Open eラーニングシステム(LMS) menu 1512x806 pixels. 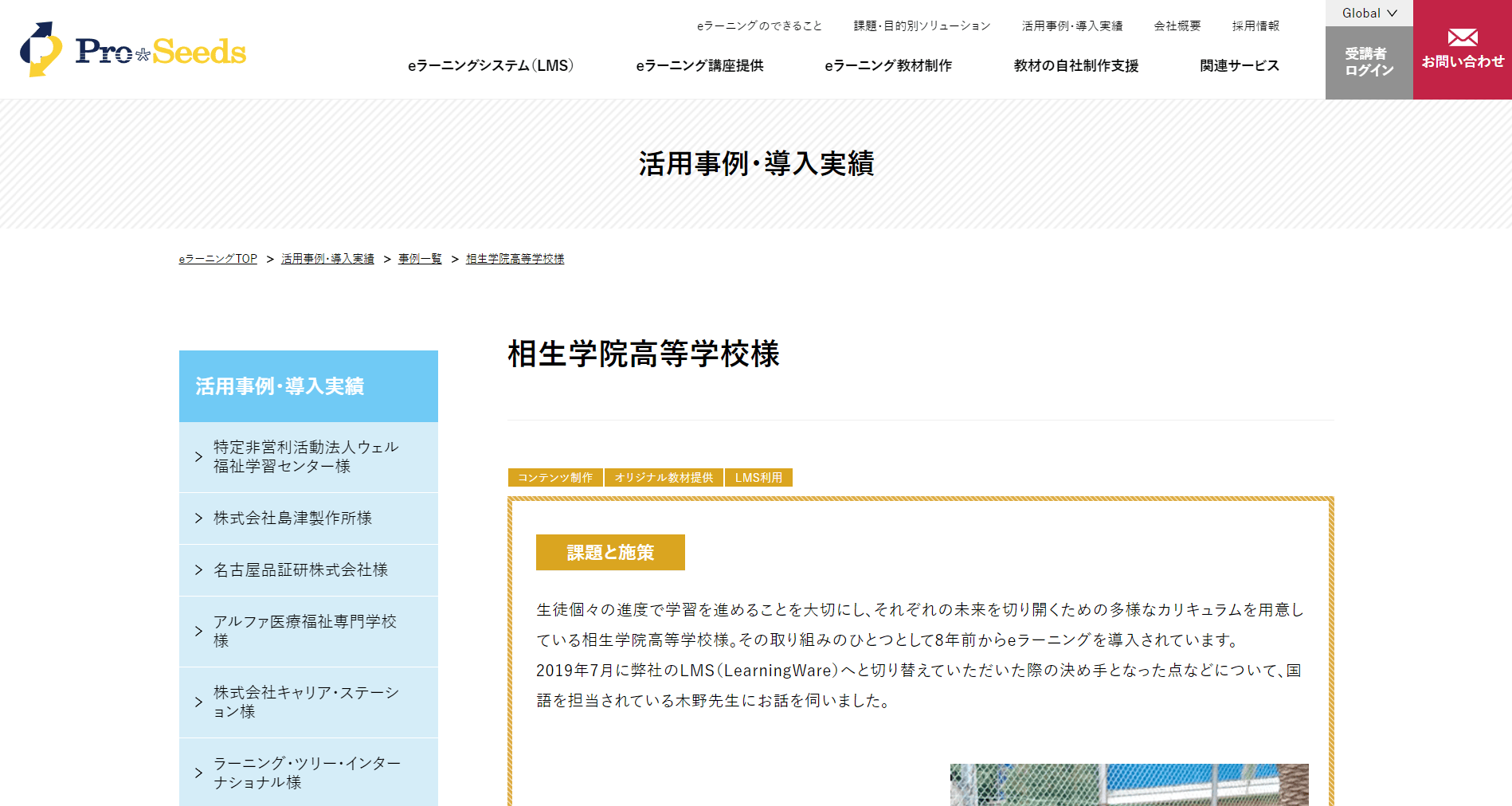point(491,65)
